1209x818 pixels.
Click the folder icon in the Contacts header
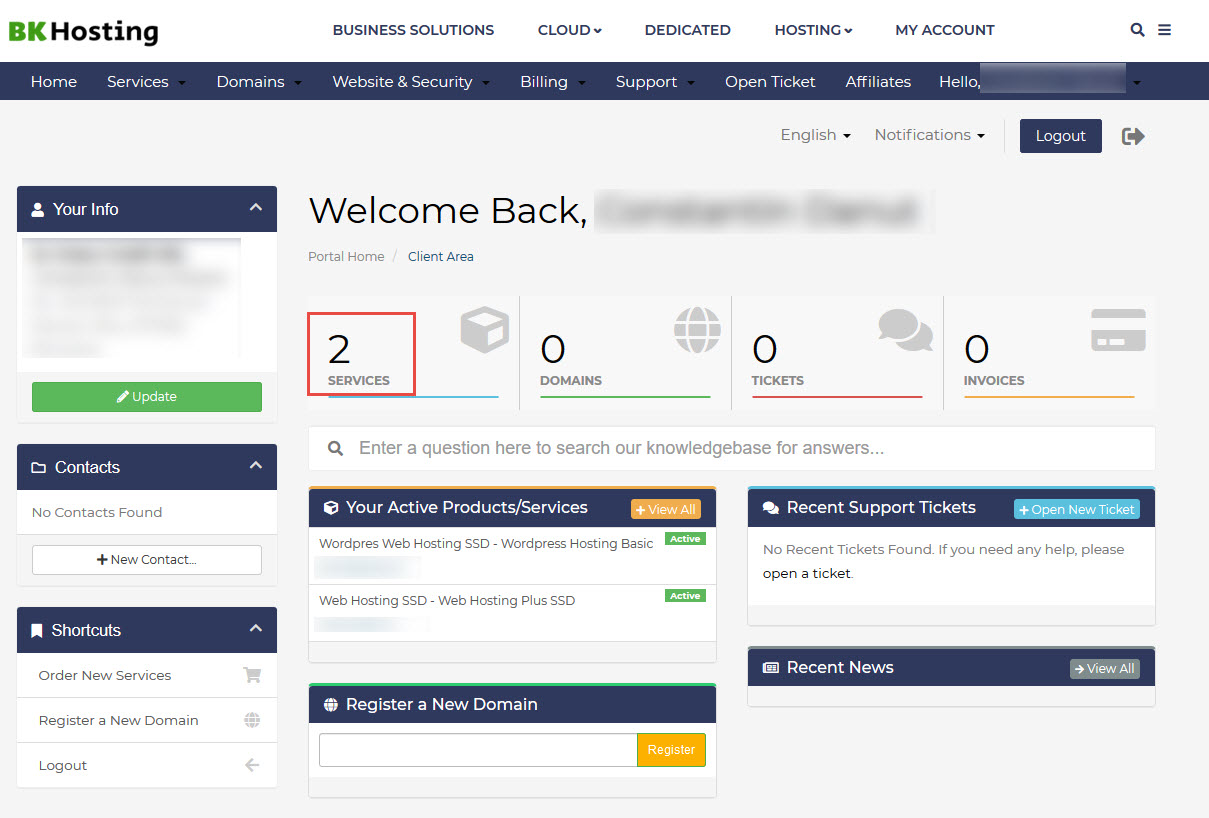pyautogui.click(x=39, y=468)
